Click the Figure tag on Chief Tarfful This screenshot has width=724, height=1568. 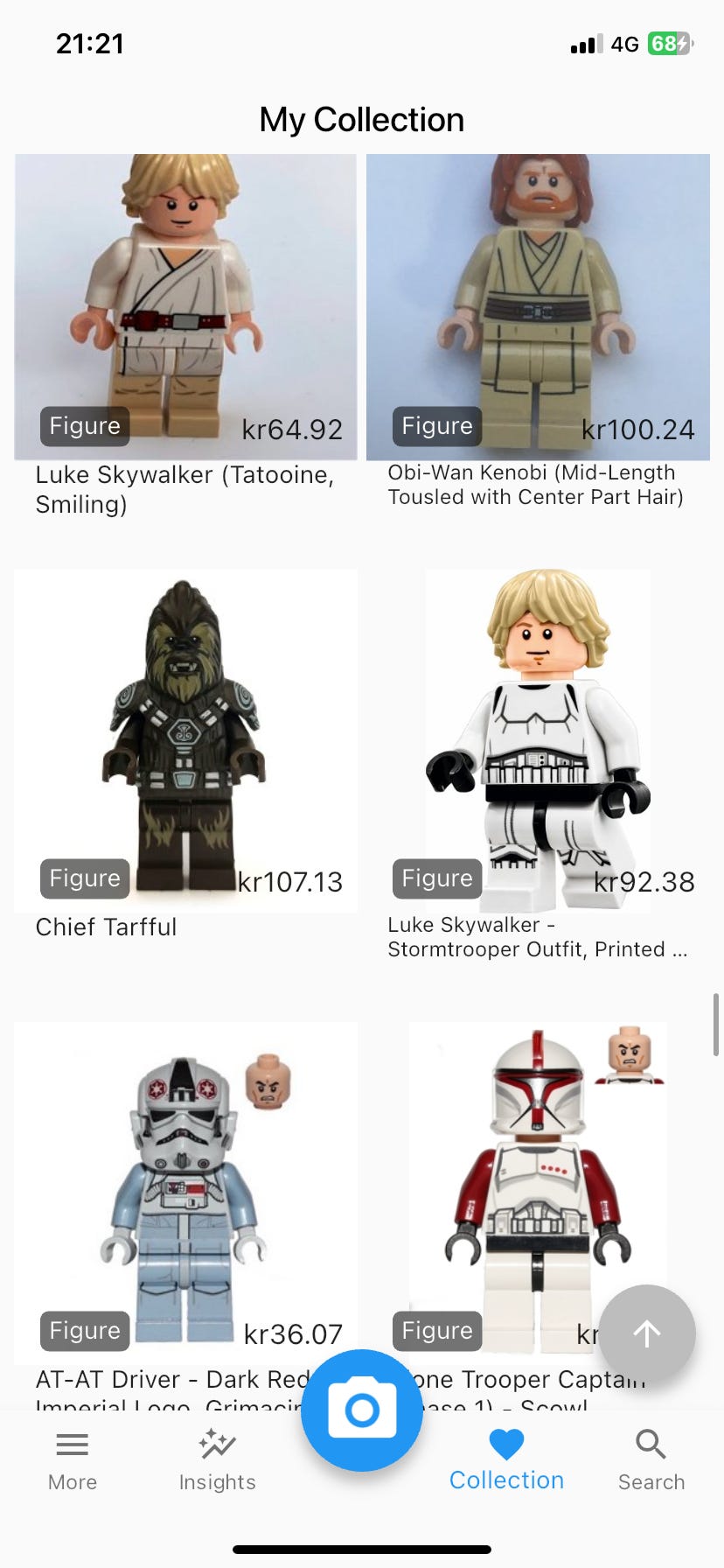85,878
